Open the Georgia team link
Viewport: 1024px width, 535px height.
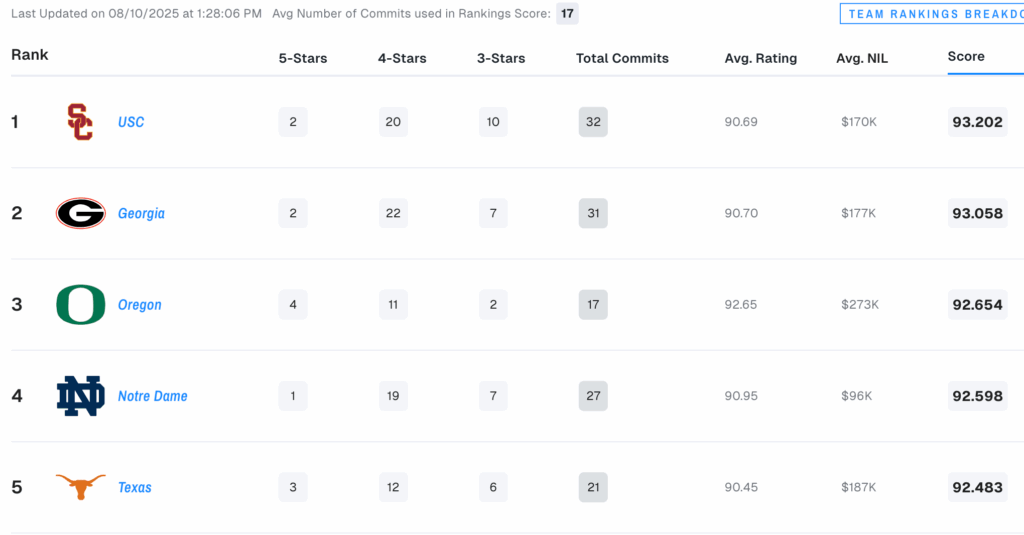pyautogui.click(x=141, y=214)
